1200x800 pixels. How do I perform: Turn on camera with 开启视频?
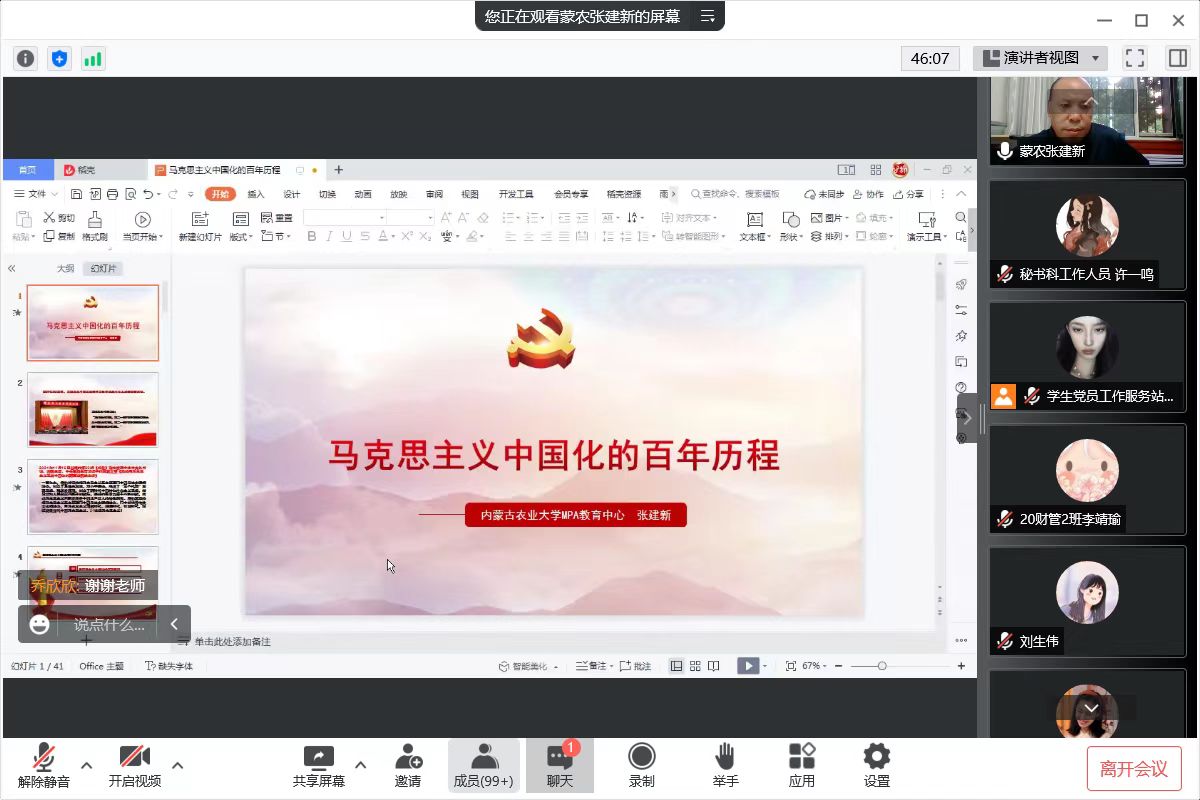pos(134,765)
